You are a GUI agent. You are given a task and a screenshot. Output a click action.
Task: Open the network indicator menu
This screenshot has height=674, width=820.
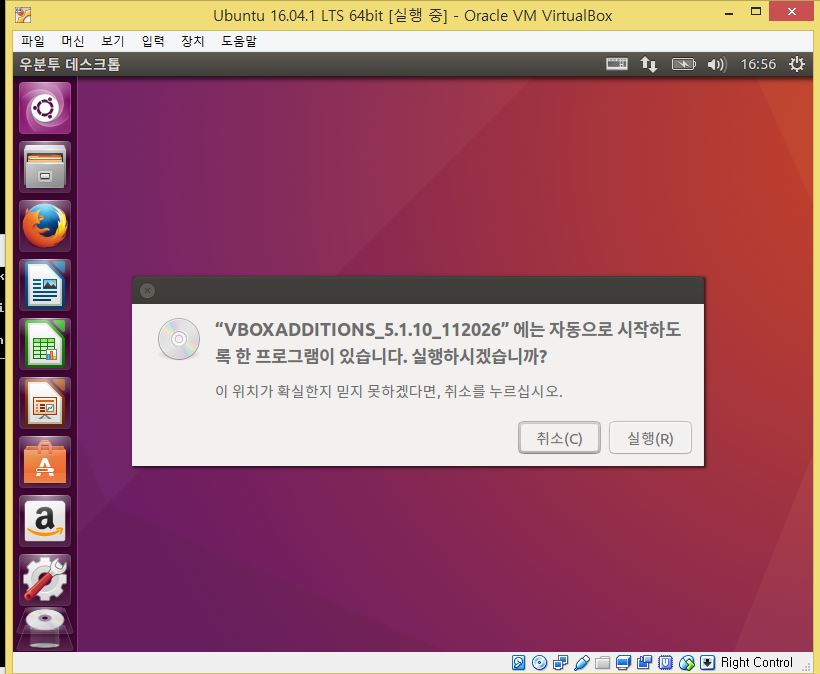coord(649,64)
